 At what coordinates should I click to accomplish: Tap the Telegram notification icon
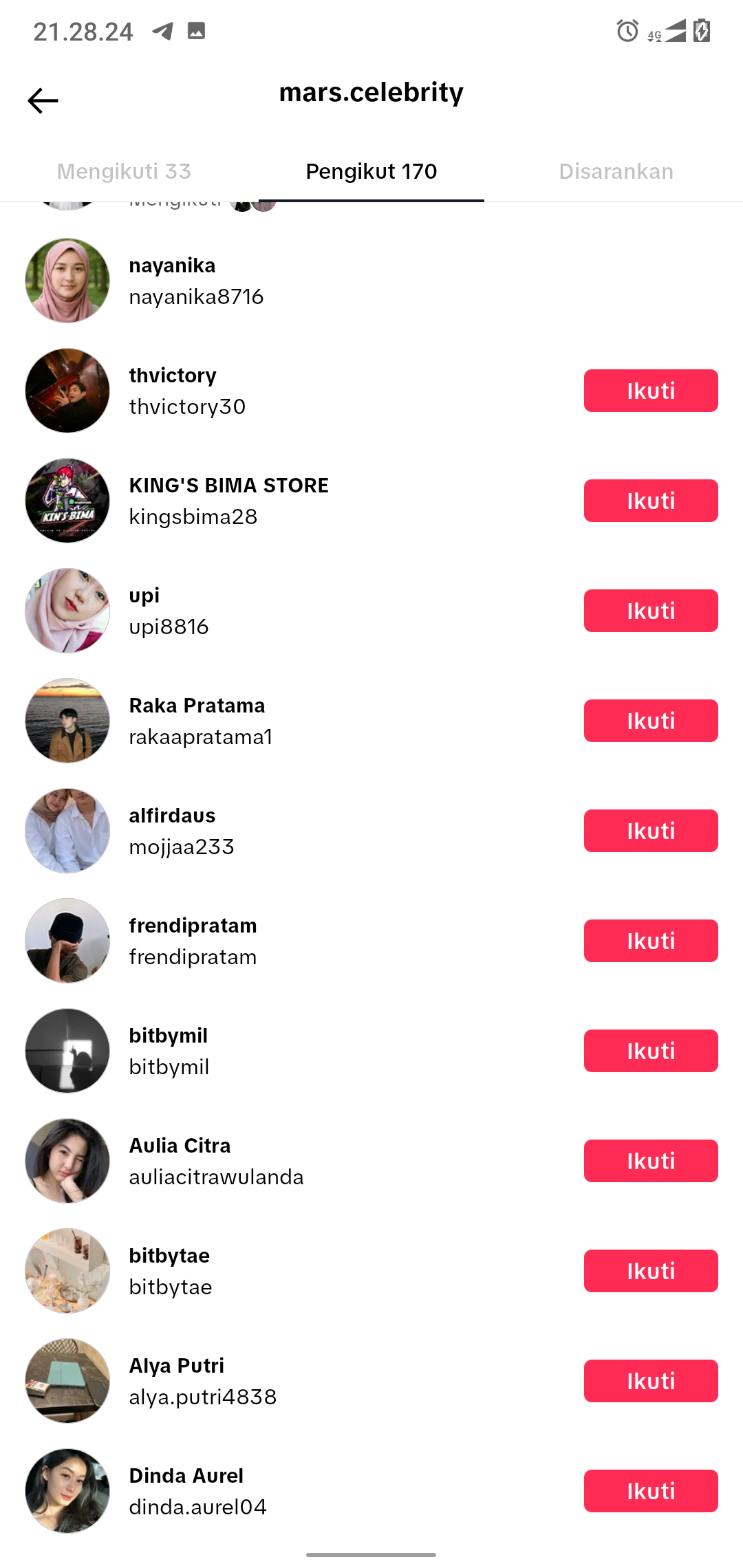[x=163, y=31]
